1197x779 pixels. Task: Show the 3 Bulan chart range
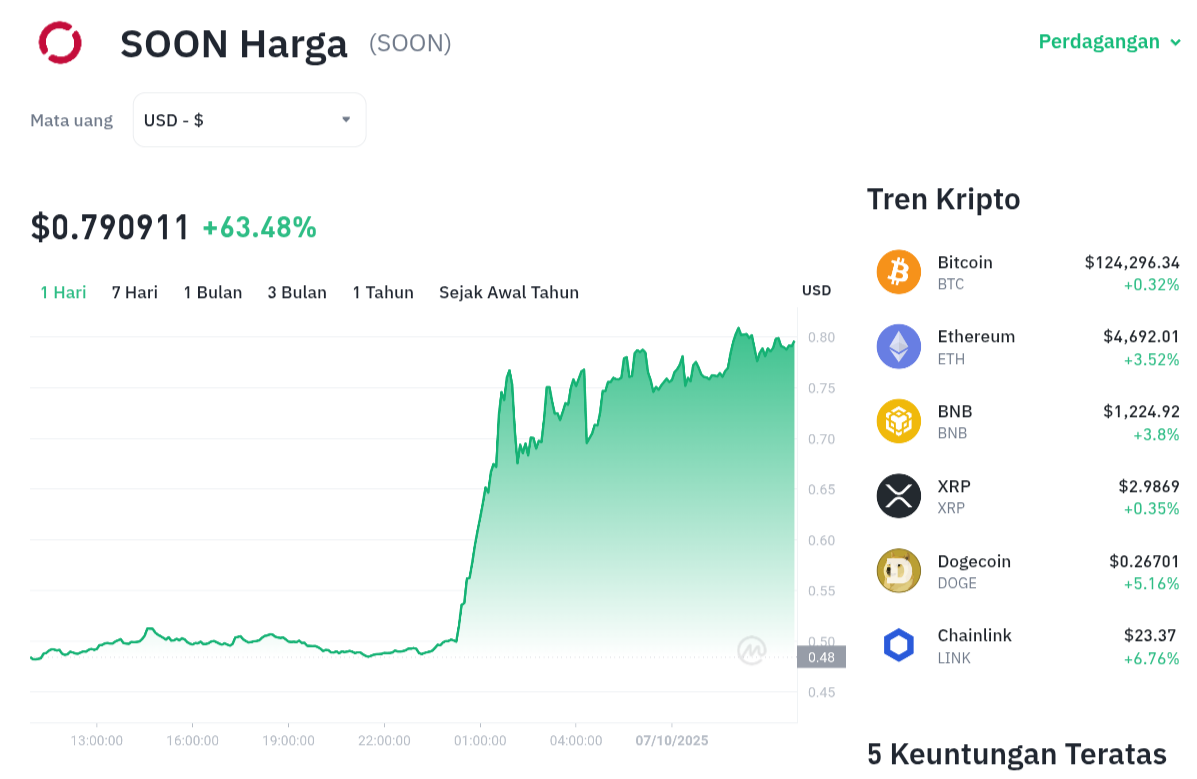coord(297,292)
